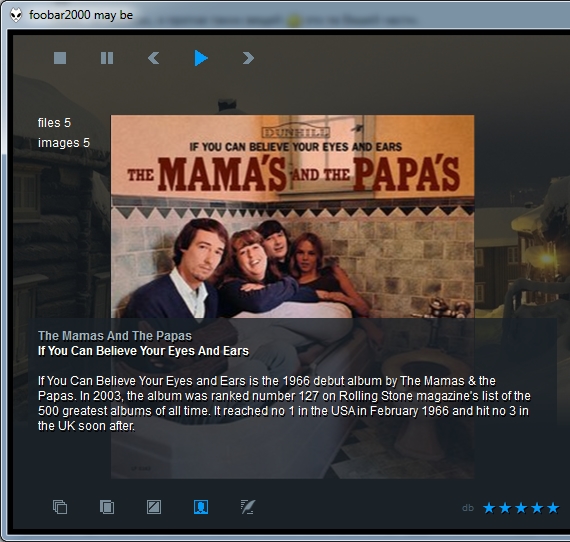Image resolution: width=570 pixels, height=542 pixels.
Task: Click the 'images 5' counter text
Action: click(x=64, y=143)
